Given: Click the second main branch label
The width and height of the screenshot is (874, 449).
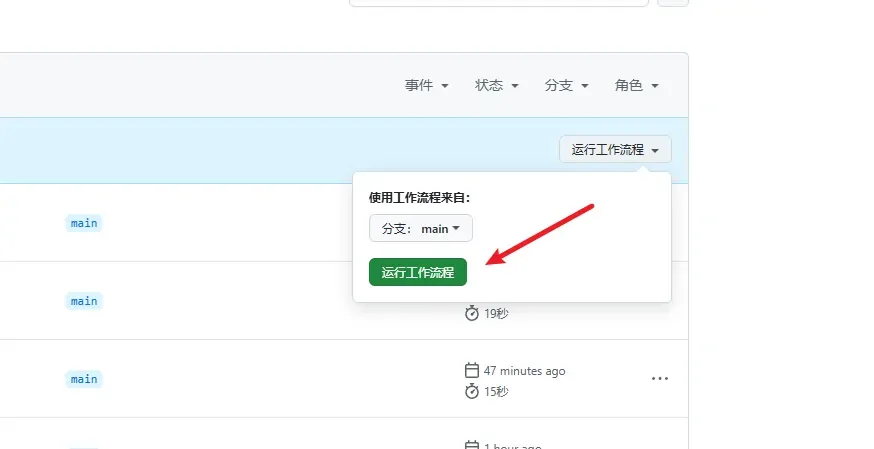Looking at the screenshot, I should (84, 301).
